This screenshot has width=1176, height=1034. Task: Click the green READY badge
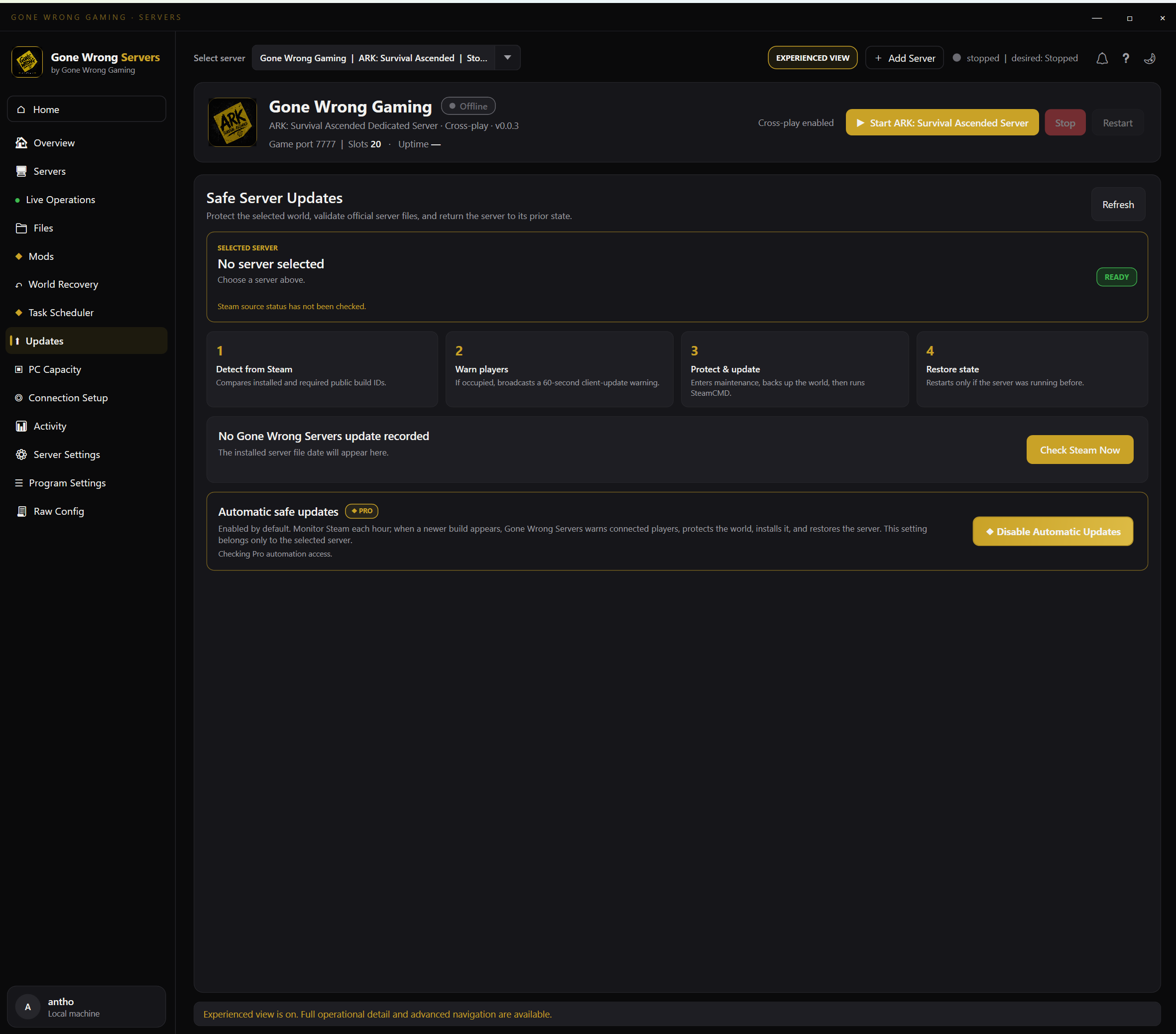[x=1116, y=277]
